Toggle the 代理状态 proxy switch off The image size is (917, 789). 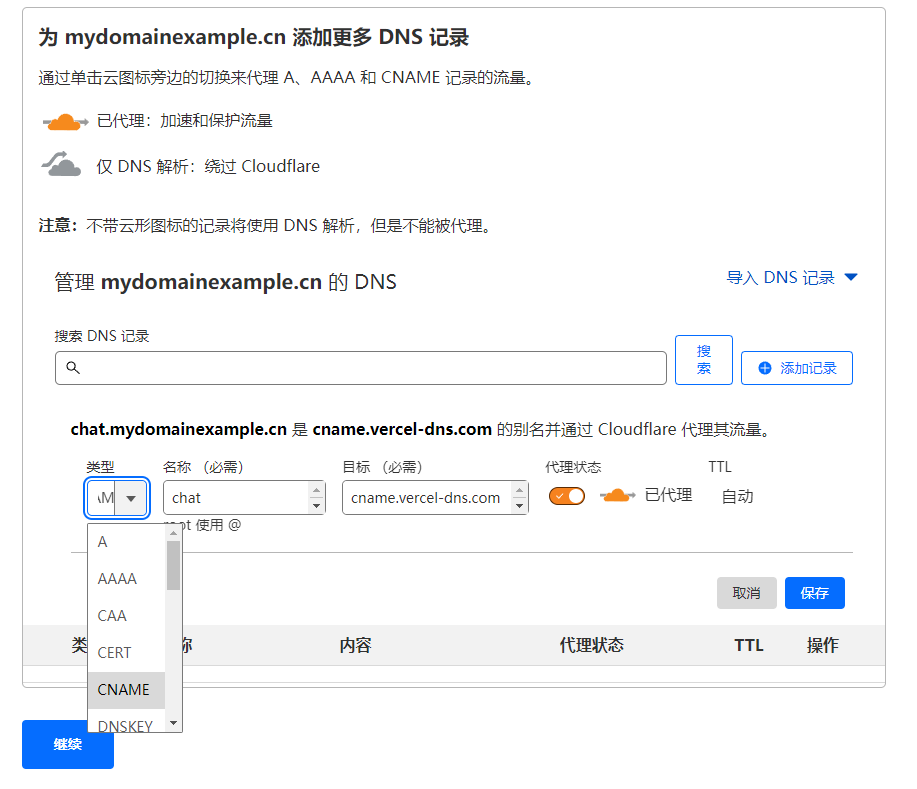click(567, 496)
